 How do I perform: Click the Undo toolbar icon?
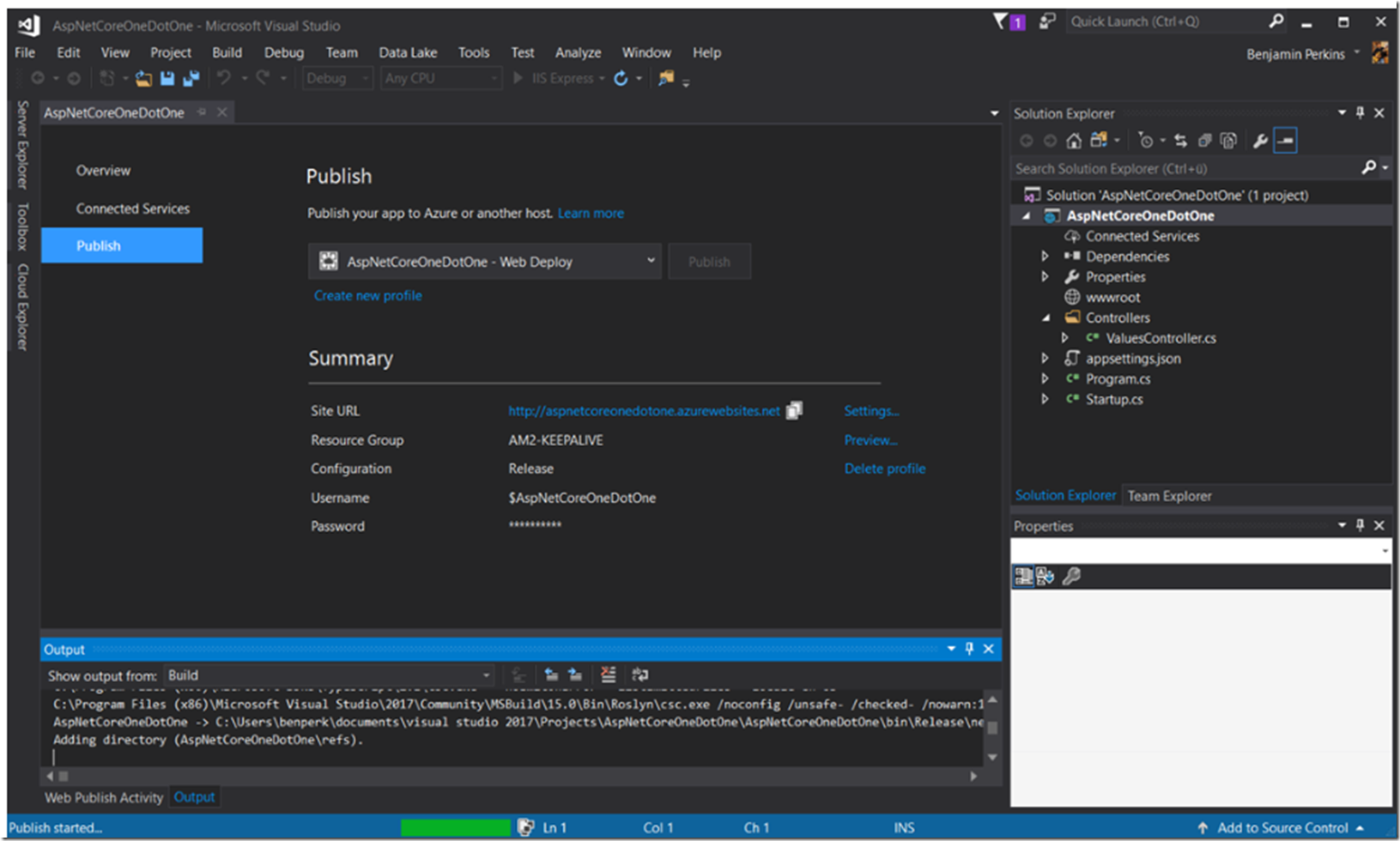(224, 78)
